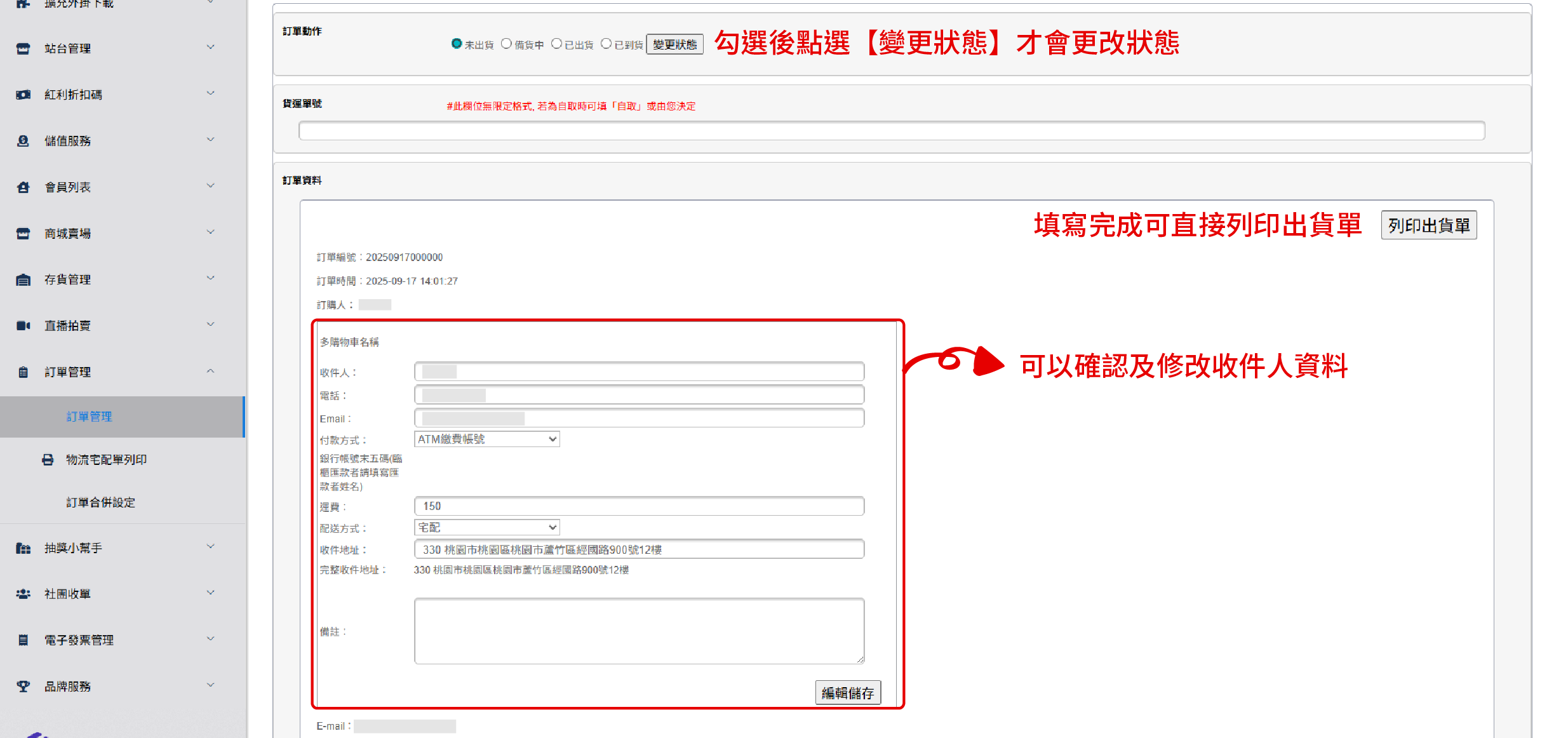Open the 付款方式 ATM繳費帳號 dropdown

click(x=486, y=439)
